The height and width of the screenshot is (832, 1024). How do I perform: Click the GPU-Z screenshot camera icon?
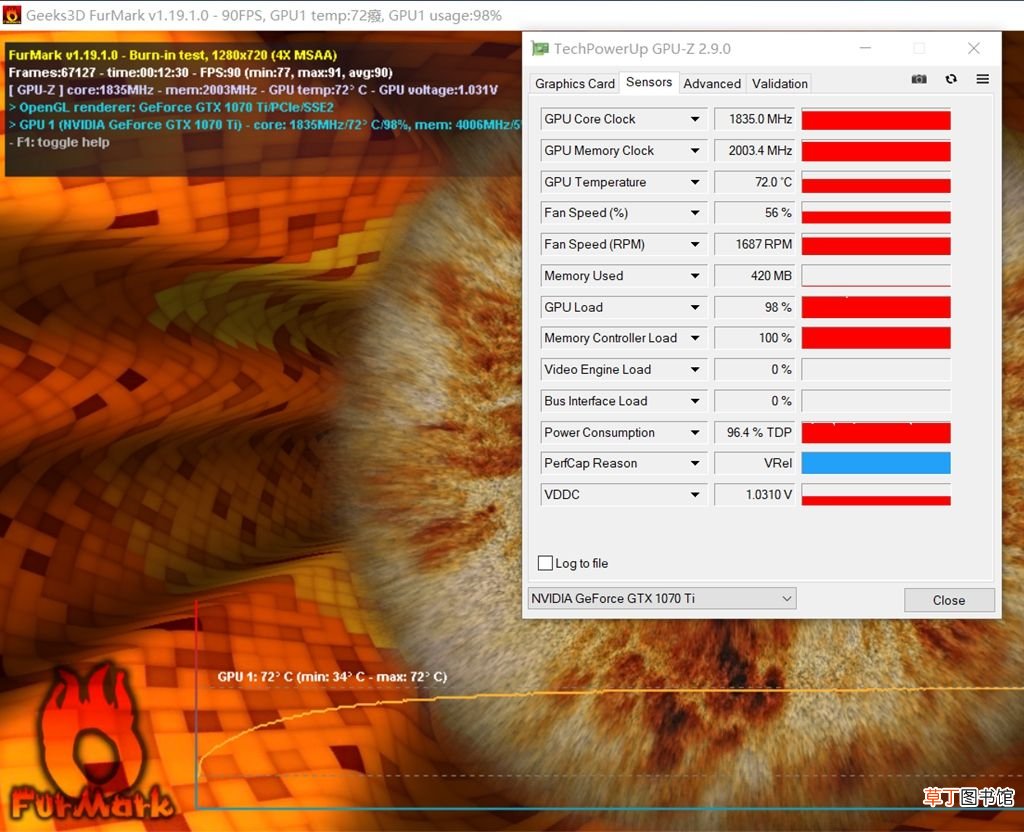coord(919,79)
